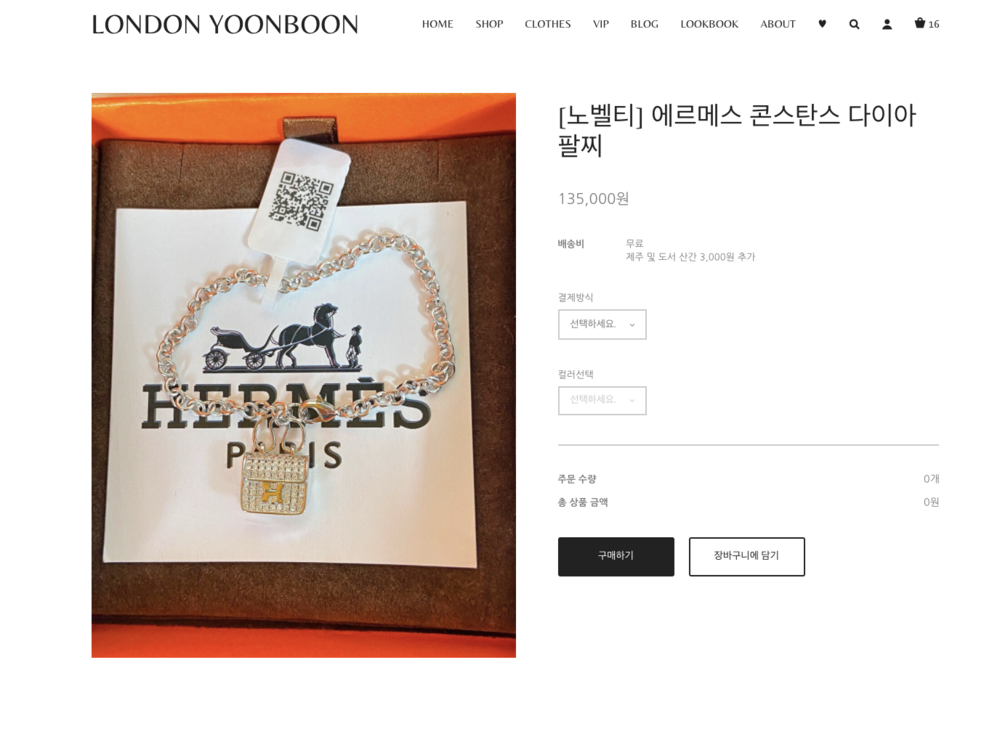Click 장바구니에 담기 add to cart
The height and width of the screenshot is (742, 1000).
coord(747,556)
